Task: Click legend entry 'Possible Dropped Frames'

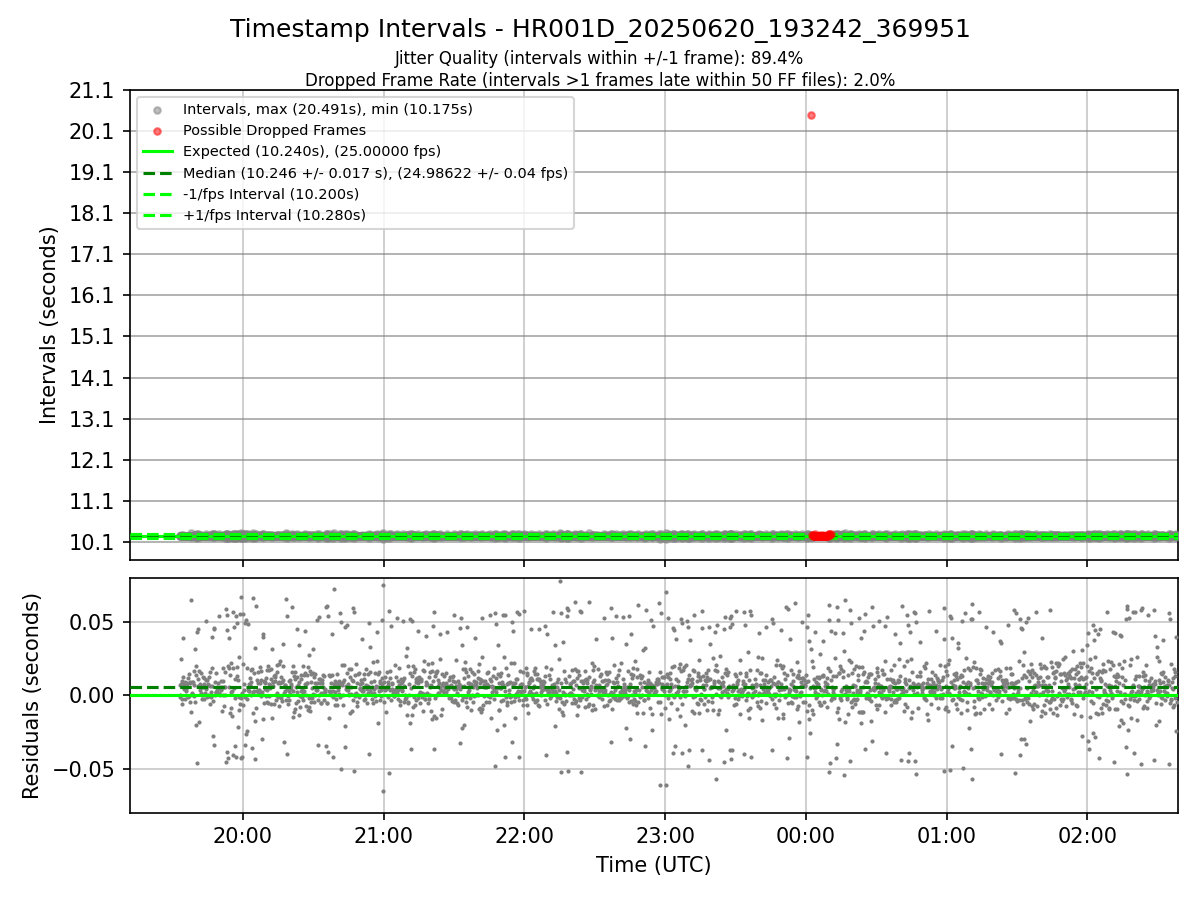Action: tap(274, 130)
